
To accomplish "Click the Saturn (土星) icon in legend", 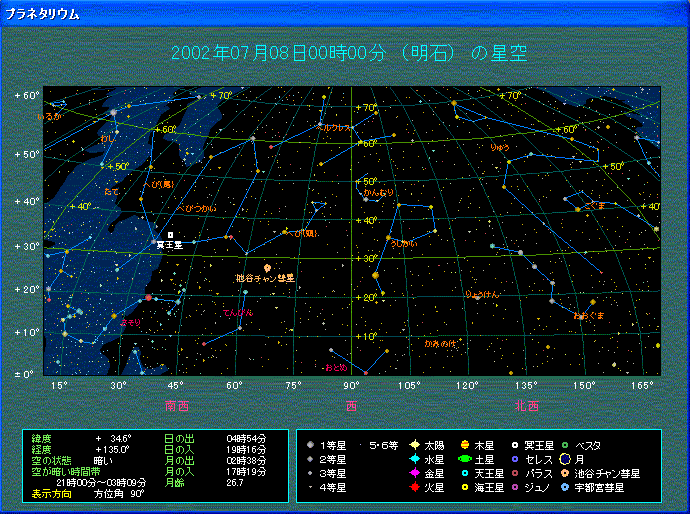I will coord(465,459).
